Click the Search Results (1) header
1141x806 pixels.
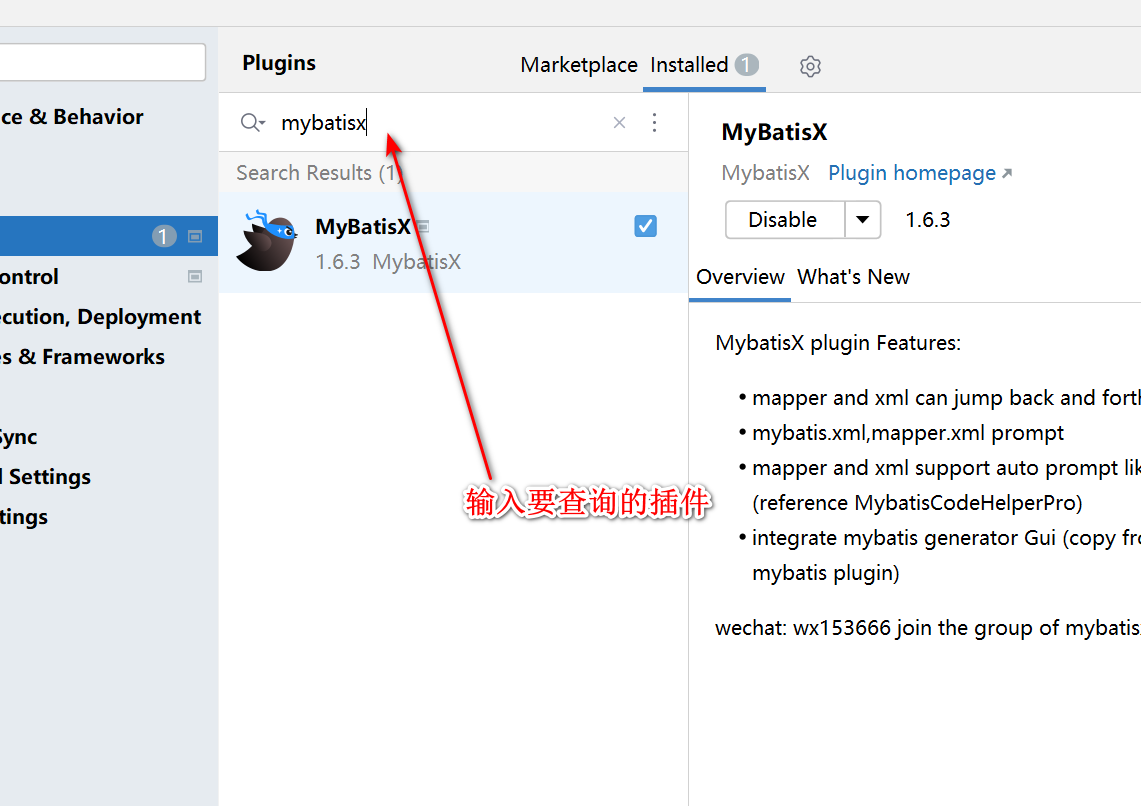[x=319, y=173]
